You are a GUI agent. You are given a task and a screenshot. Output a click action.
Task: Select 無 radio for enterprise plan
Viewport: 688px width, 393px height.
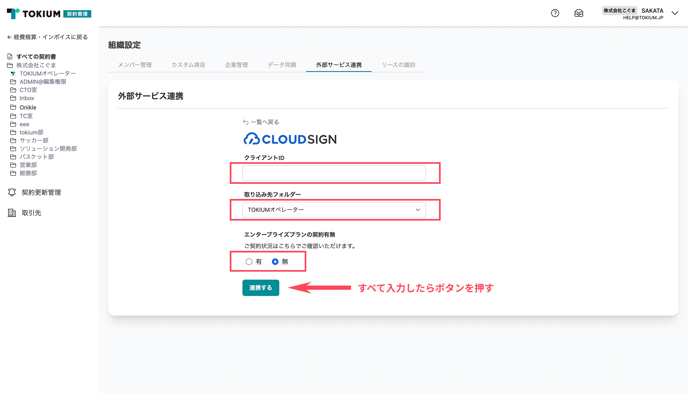coord(275,261)
